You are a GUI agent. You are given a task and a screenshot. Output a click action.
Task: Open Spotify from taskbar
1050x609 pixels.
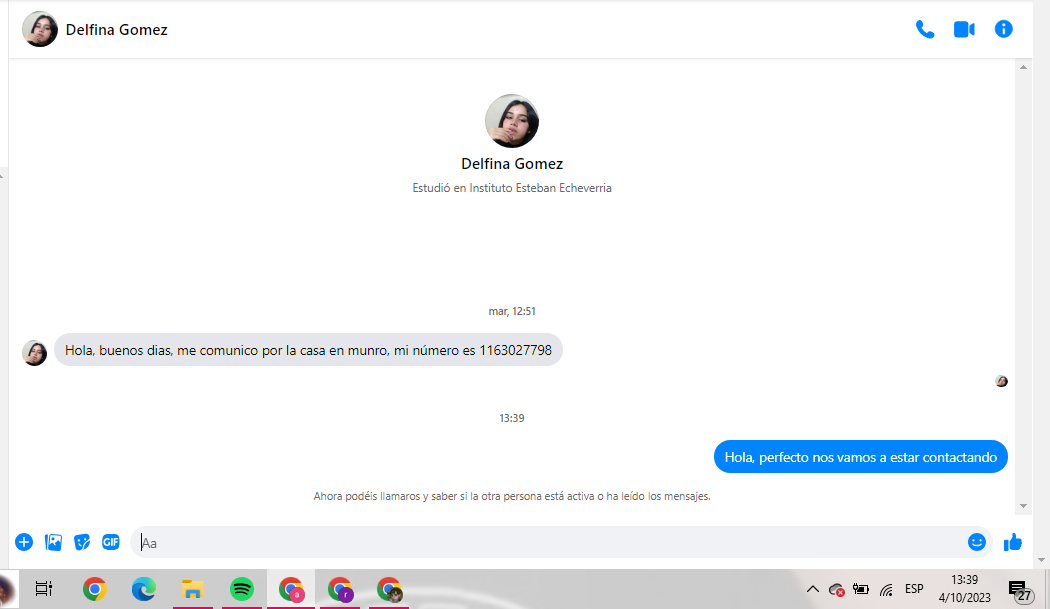tap(242, 589)
